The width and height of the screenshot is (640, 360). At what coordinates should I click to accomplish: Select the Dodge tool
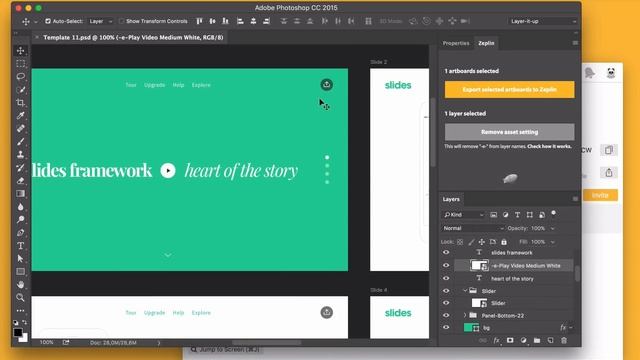tap(20, 220)
